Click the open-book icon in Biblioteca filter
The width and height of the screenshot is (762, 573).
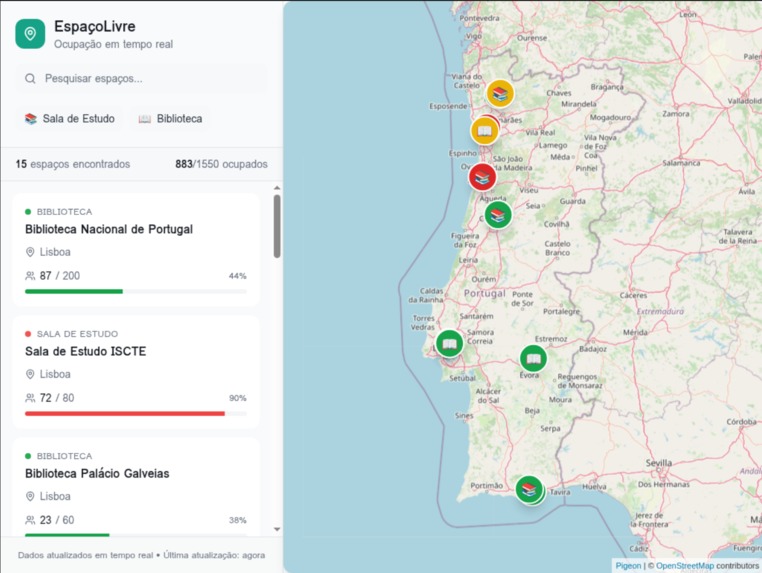pyautogui.click(x=144, y=119)
